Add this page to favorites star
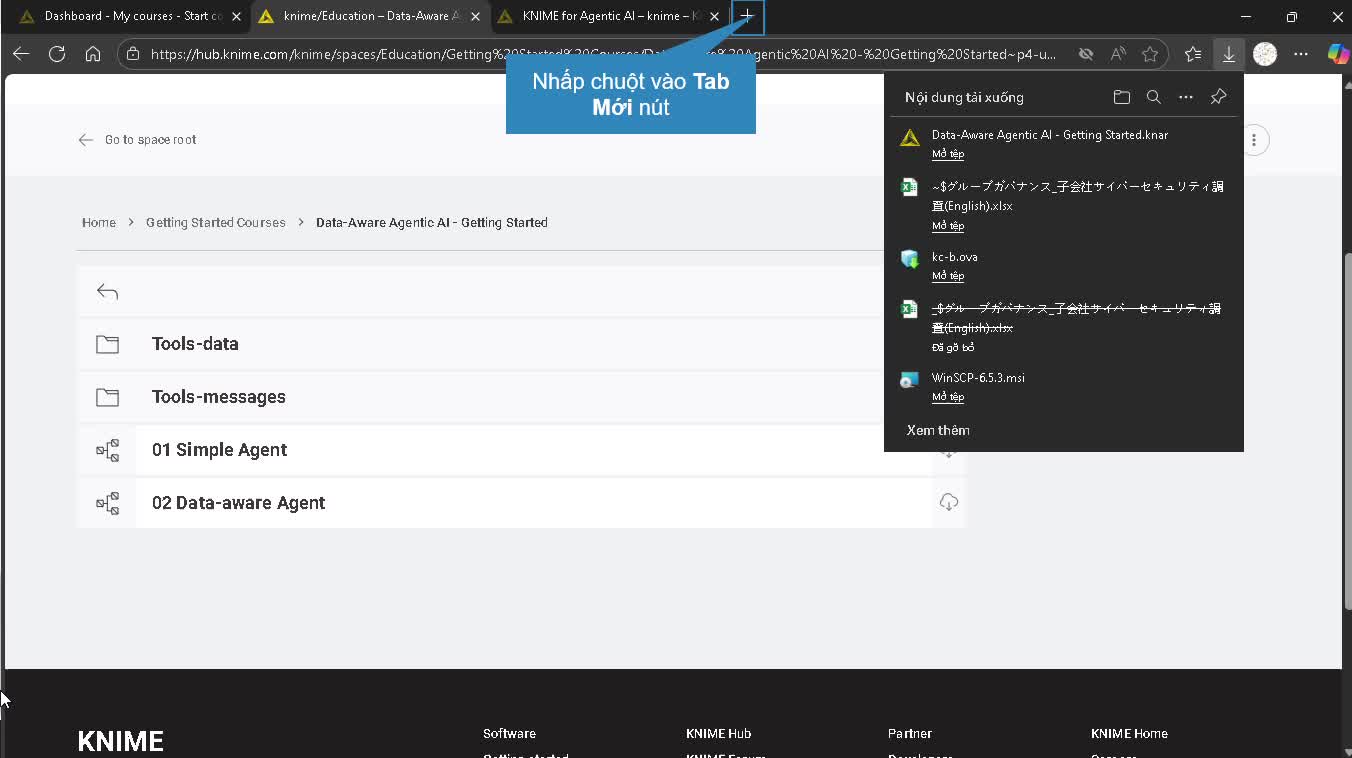 click(1150, 54)
